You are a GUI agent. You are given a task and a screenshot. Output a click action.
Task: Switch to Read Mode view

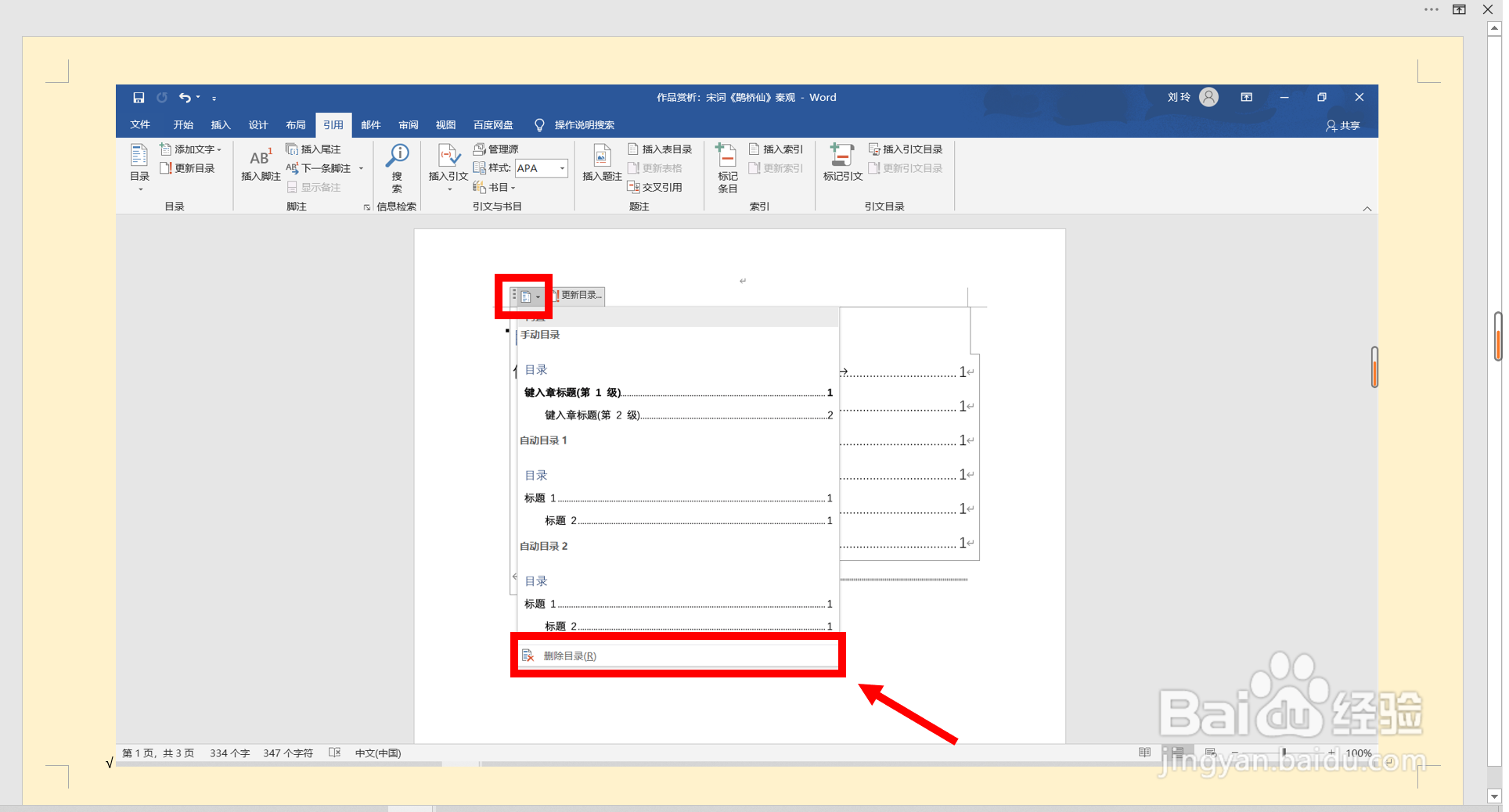tap(1144, 753)
